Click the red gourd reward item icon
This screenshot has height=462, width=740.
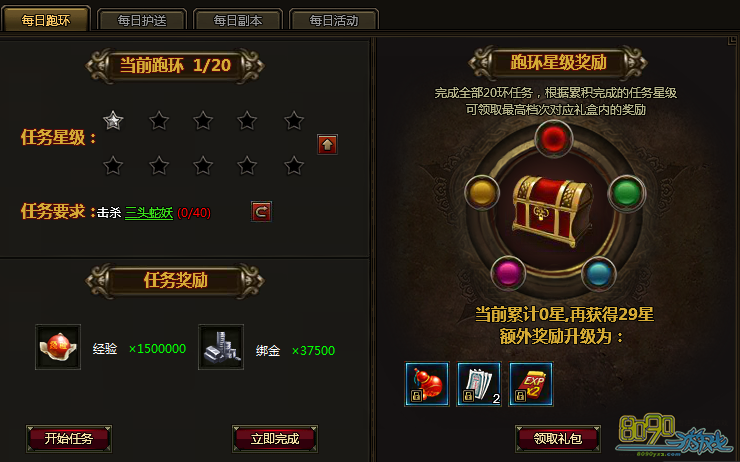(x=427, y=384)
